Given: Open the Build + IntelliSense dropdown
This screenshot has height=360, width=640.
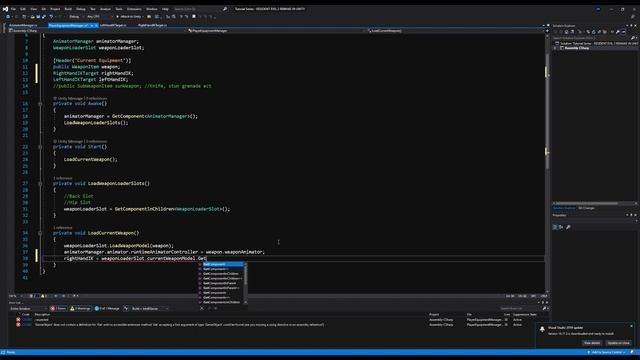Looking at the screenshot, I should click(x=150, y=309).
